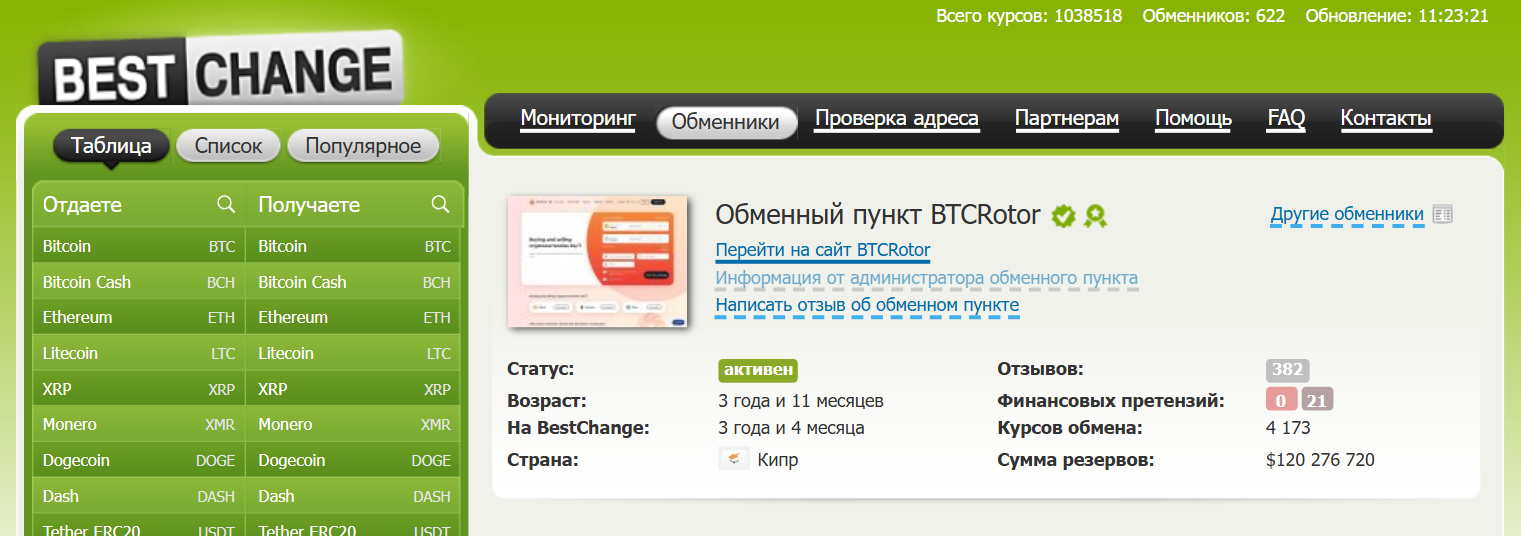The image size is (1521, 536).
Task: Switch to Популярное tab
Action: 363,146
